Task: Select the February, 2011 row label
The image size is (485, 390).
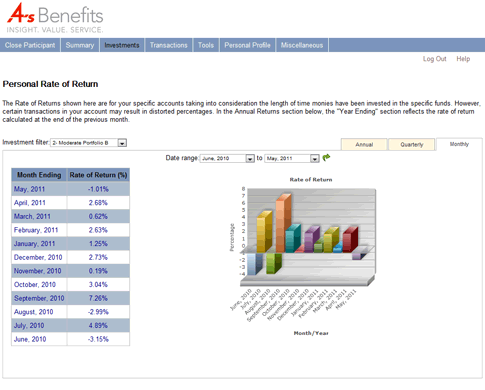Action: coord(36,230)
